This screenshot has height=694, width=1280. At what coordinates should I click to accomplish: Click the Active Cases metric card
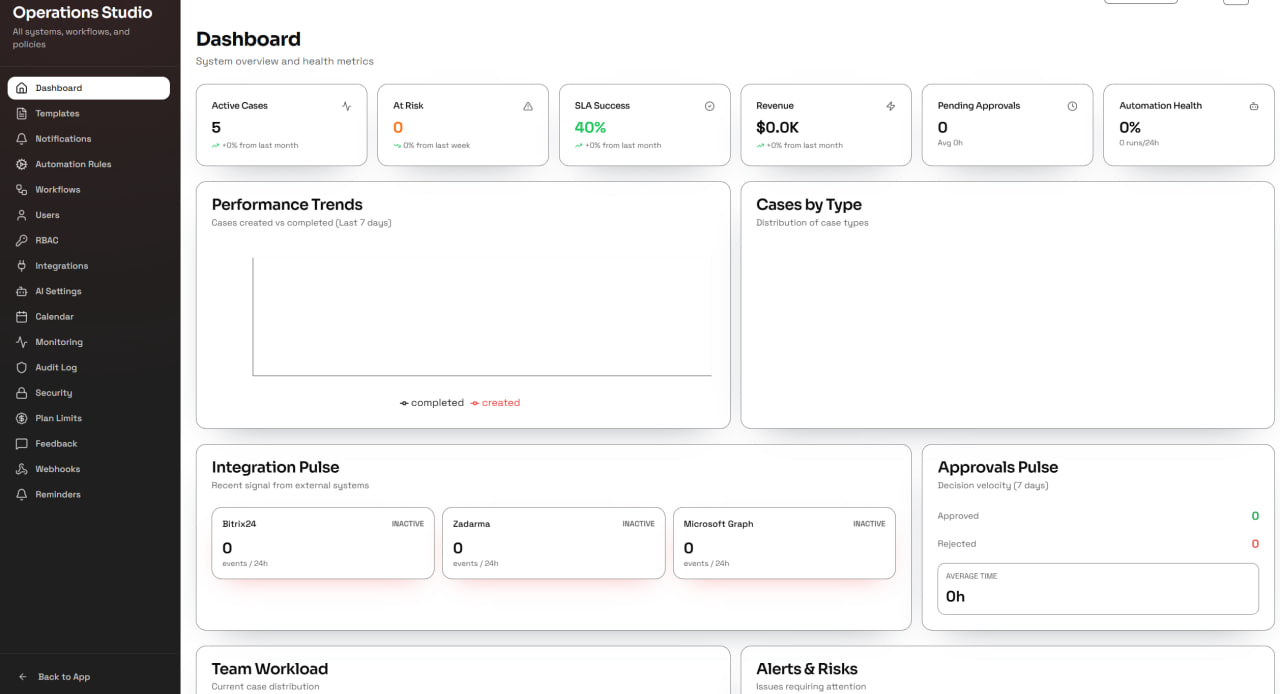click(x=282, y=125)
